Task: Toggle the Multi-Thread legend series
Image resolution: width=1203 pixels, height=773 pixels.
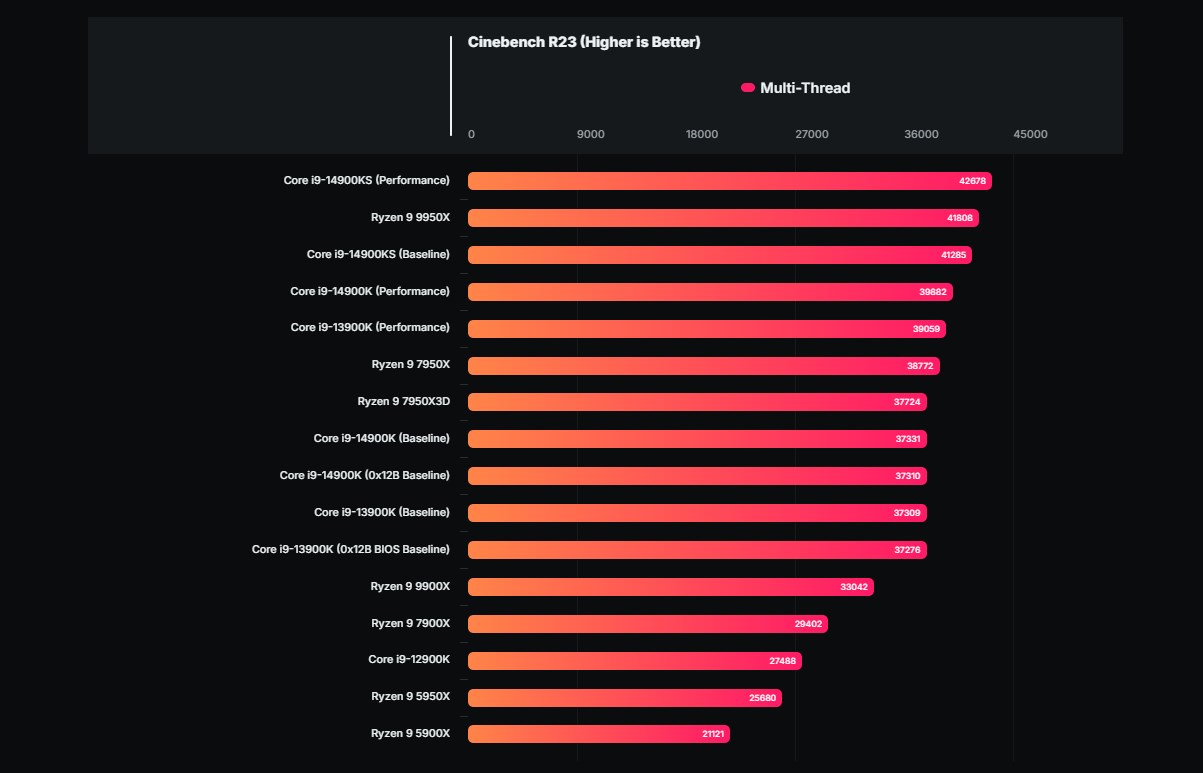Action: [x=795, y=88]
